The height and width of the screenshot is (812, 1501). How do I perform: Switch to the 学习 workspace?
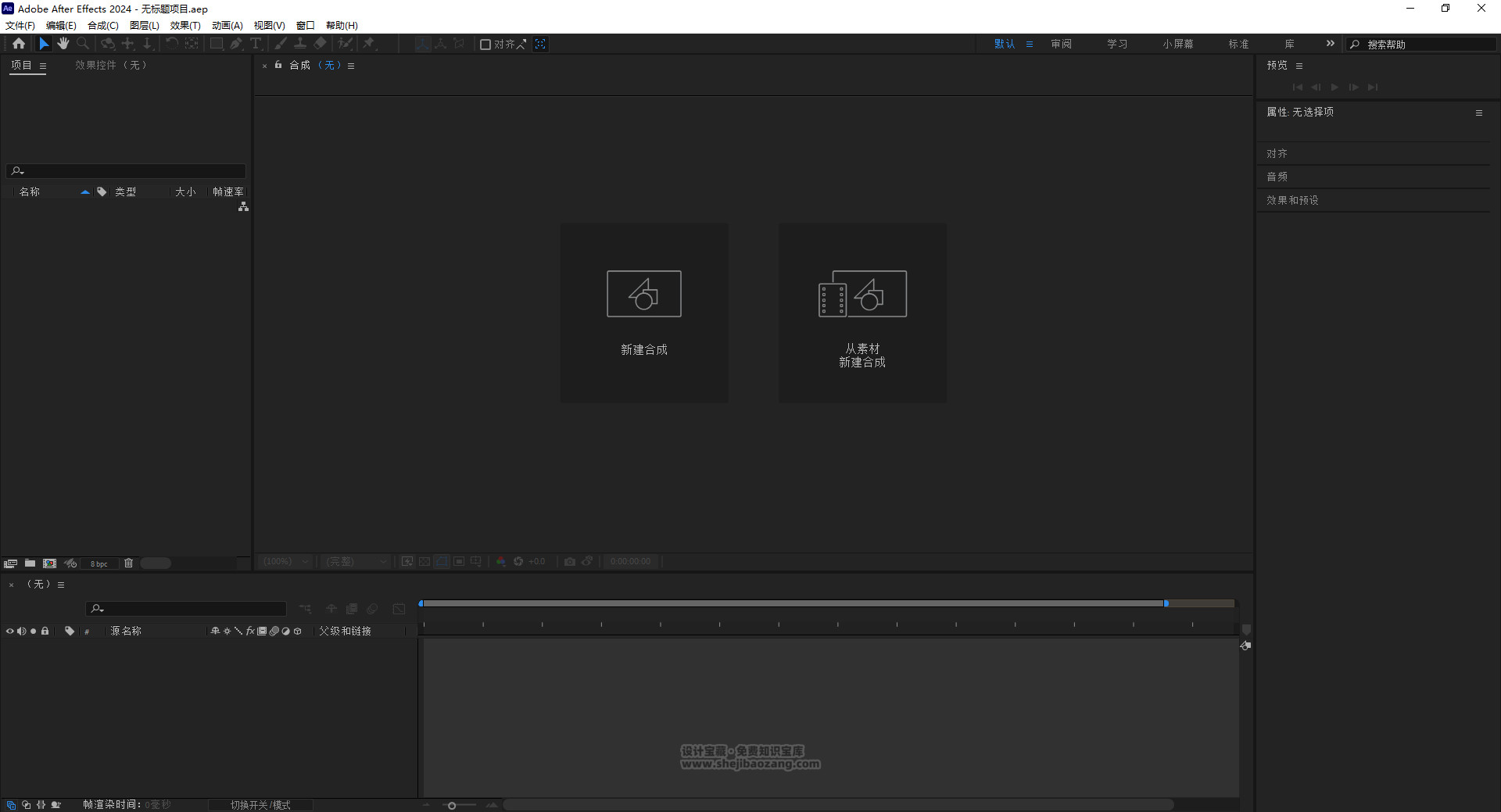(x=1117, y=44)
